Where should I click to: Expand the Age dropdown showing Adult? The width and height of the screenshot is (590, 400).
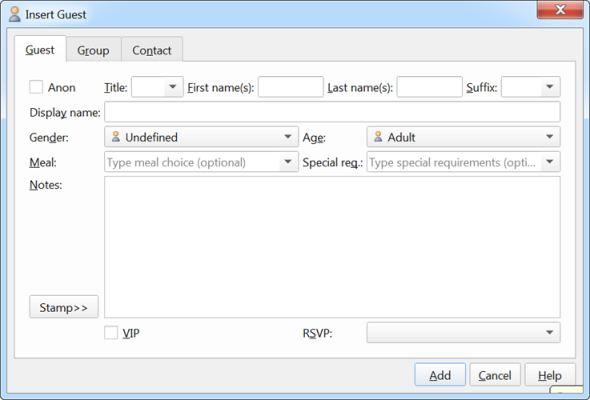[x=464, y=137]
